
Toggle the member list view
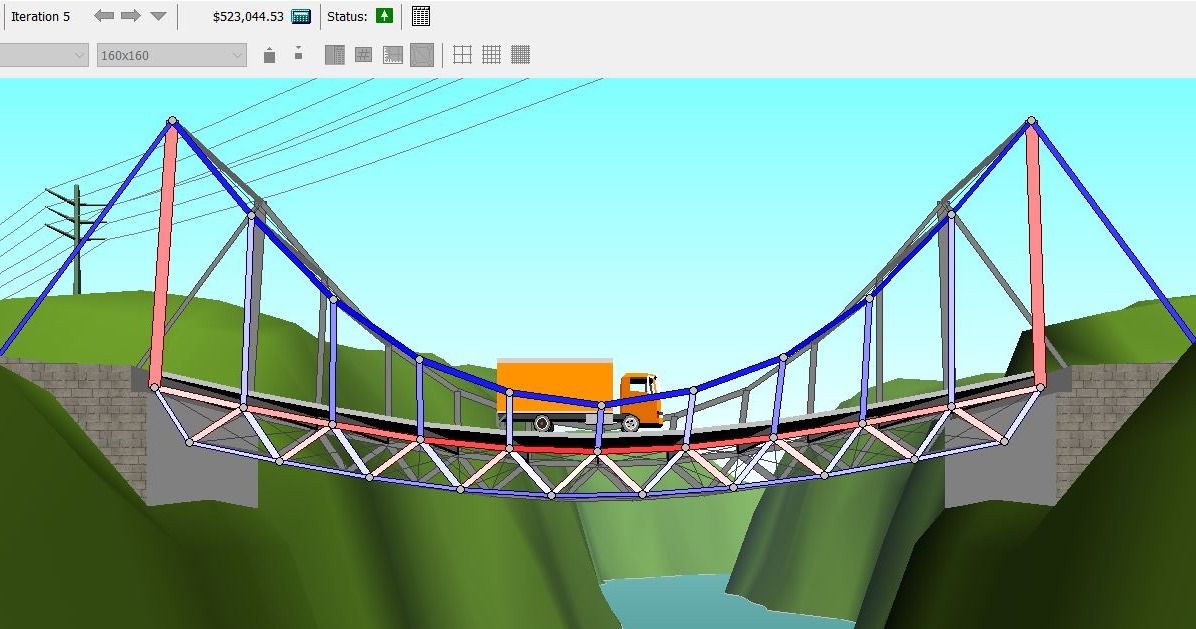click(x=335, y=55)
